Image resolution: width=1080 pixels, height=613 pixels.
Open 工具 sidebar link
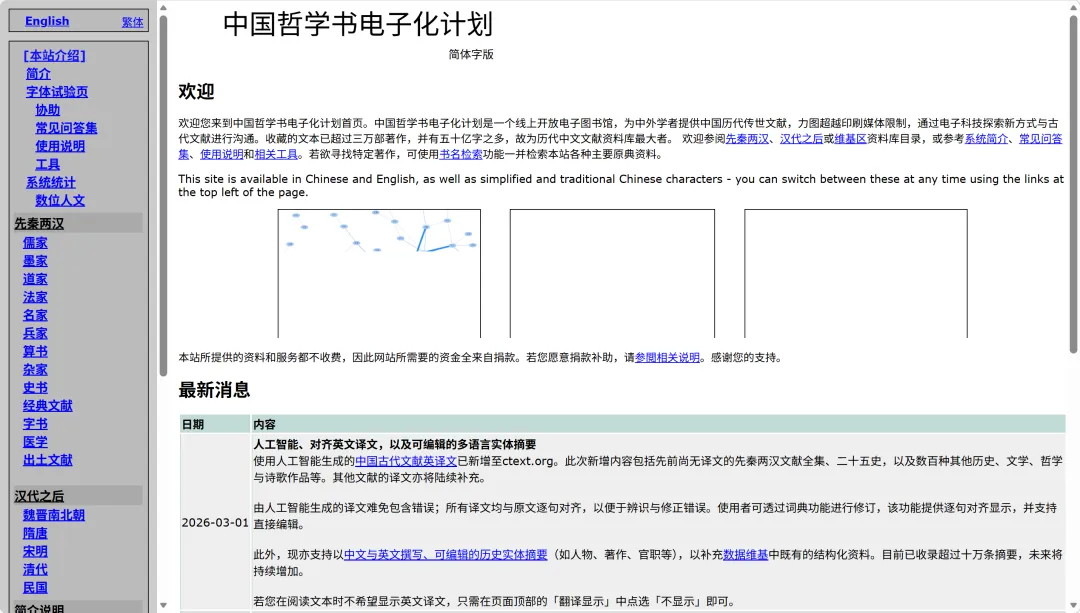point(48,165)
